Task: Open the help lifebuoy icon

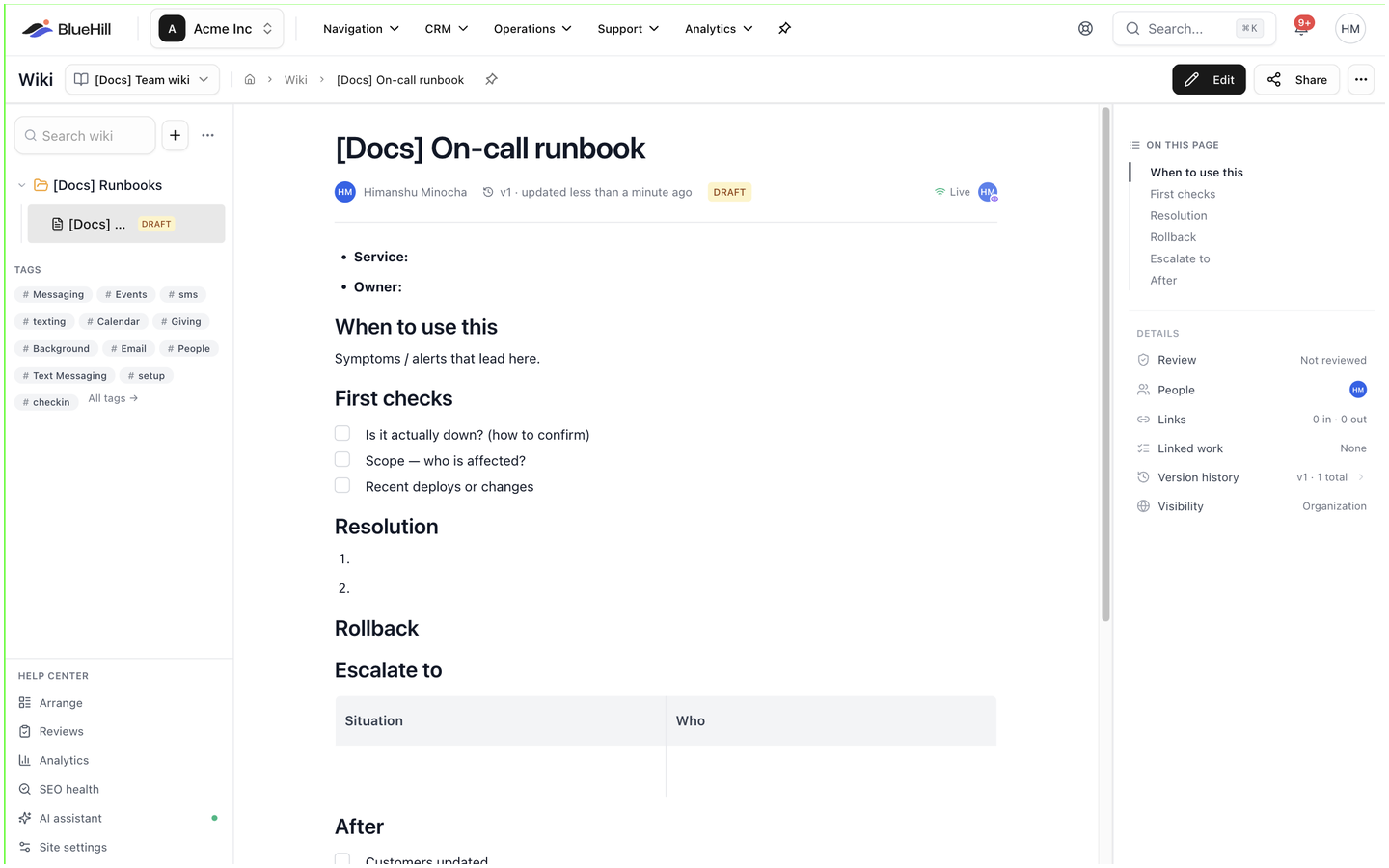Action: [1086, 29]
